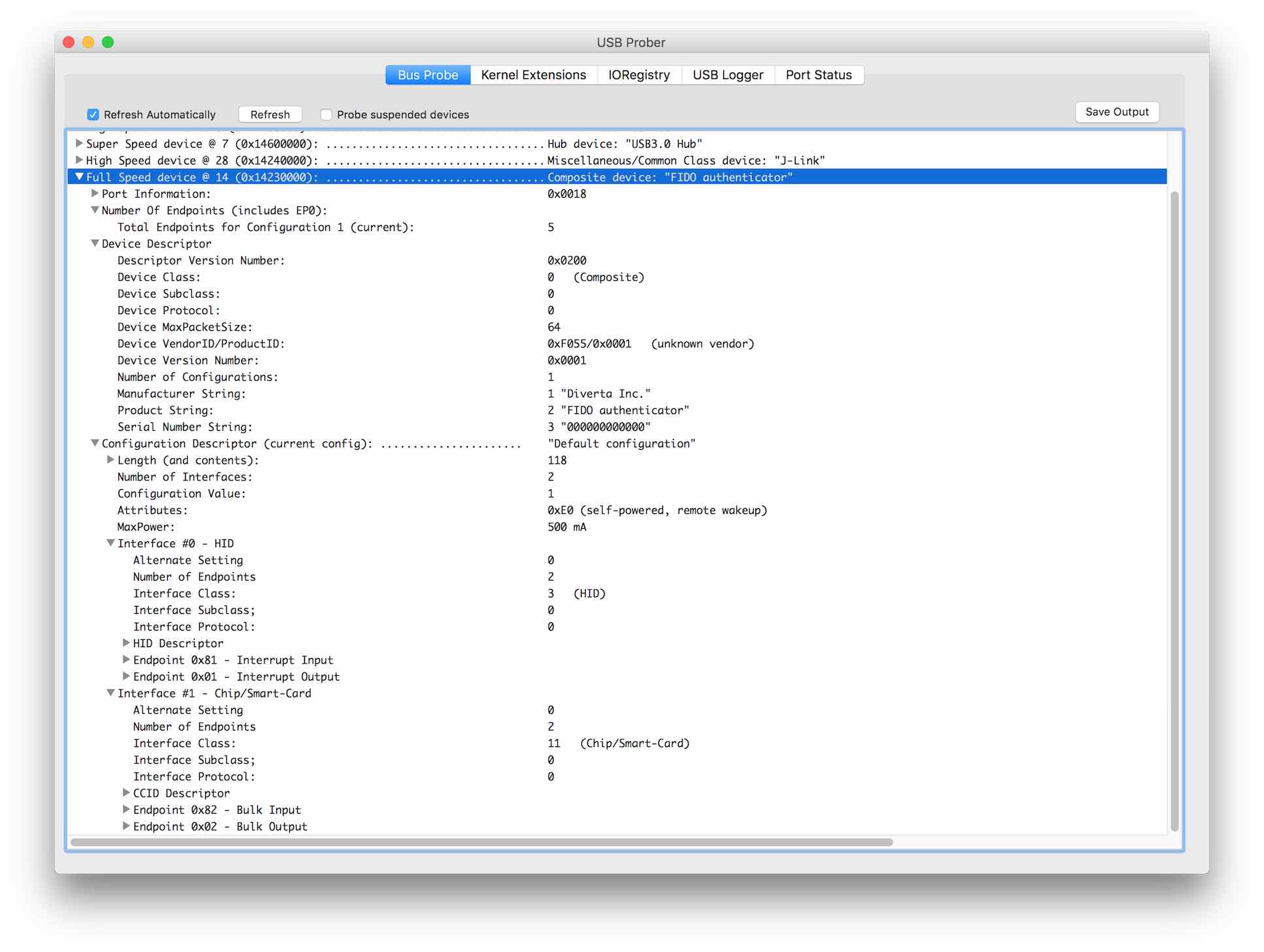Expand Endpoint 0x82 - Bulk Input
The width and height of the screenshot is (1264, 952).
tap(125, 809)
